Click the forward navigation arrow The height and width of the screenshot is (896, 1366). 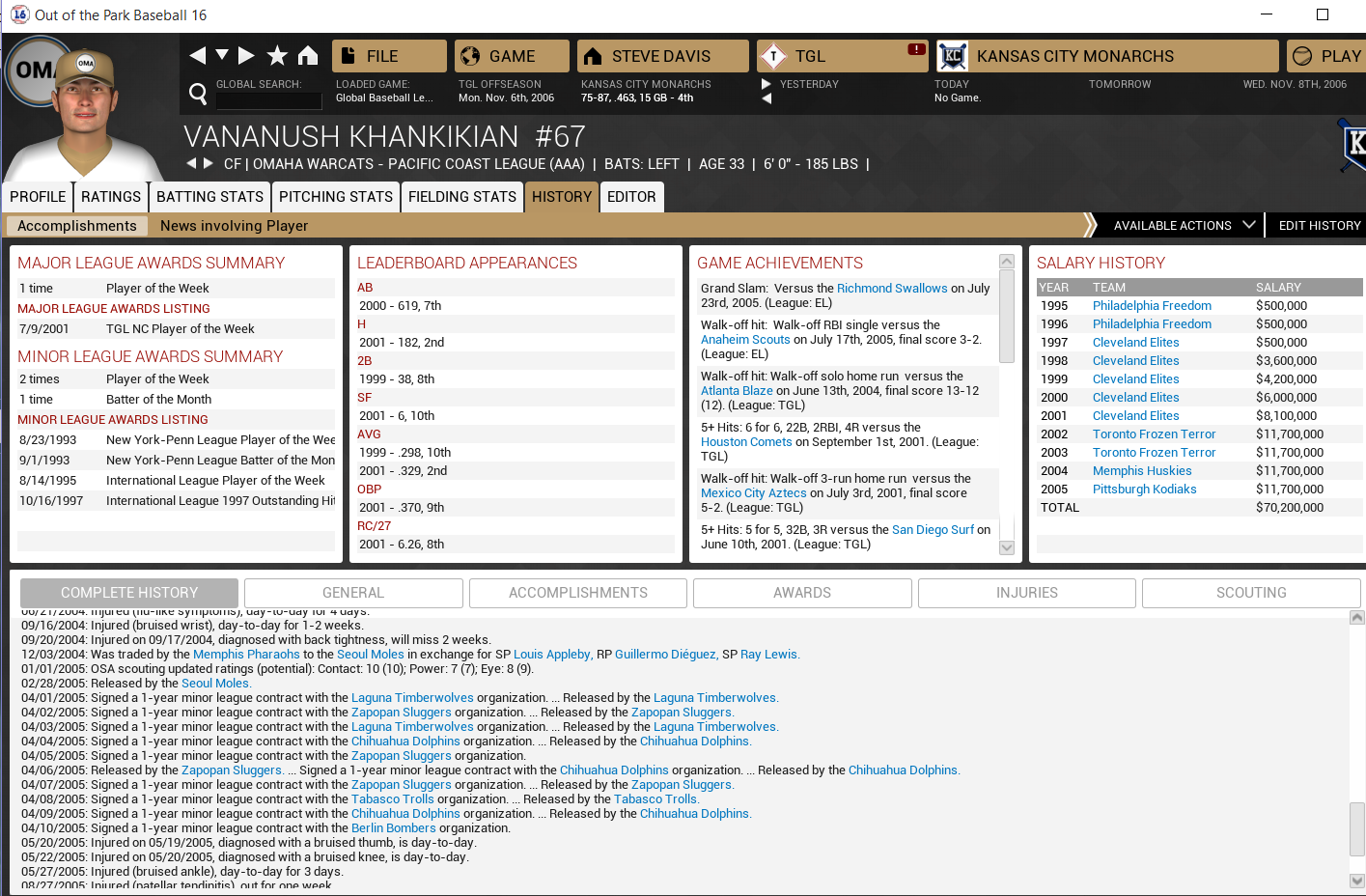(x=246, y=55)
